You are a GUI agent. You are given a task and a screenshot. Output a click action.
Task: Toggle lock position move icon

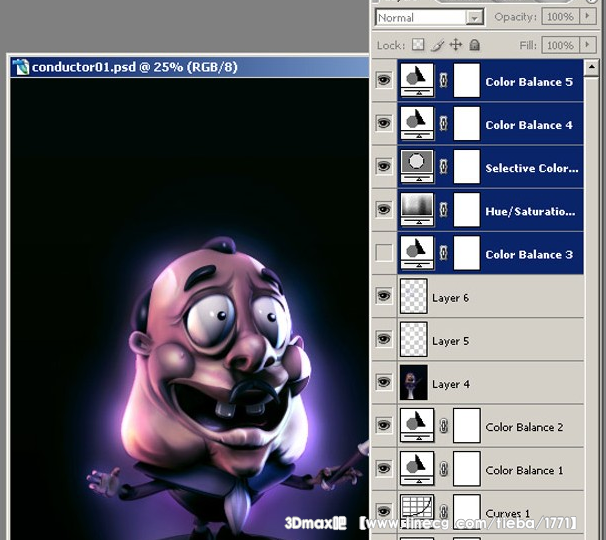pyautogui.click(x=456, y=45)
